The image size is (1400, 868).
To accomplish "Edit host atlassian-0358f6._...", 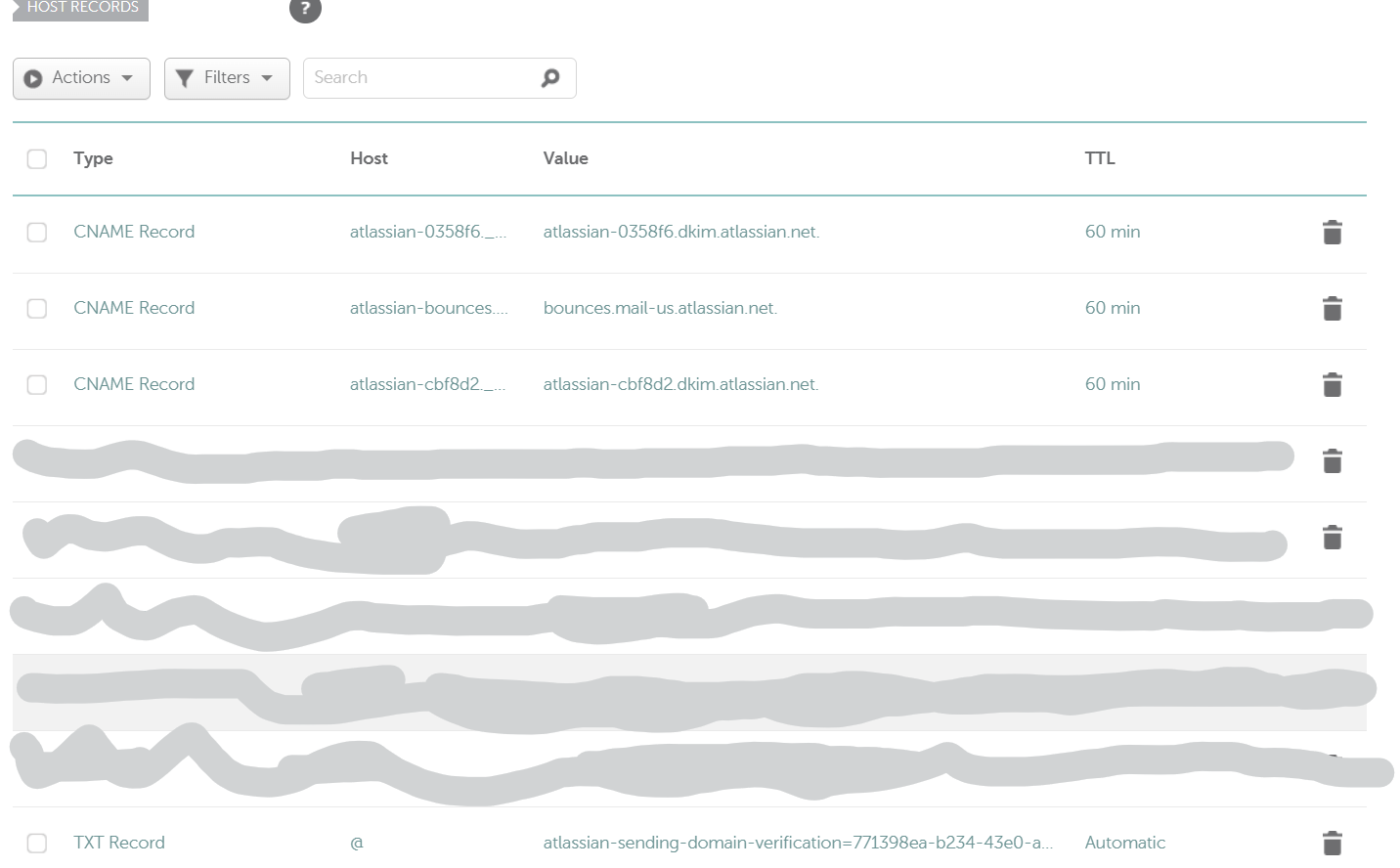I will coord(428,232).
